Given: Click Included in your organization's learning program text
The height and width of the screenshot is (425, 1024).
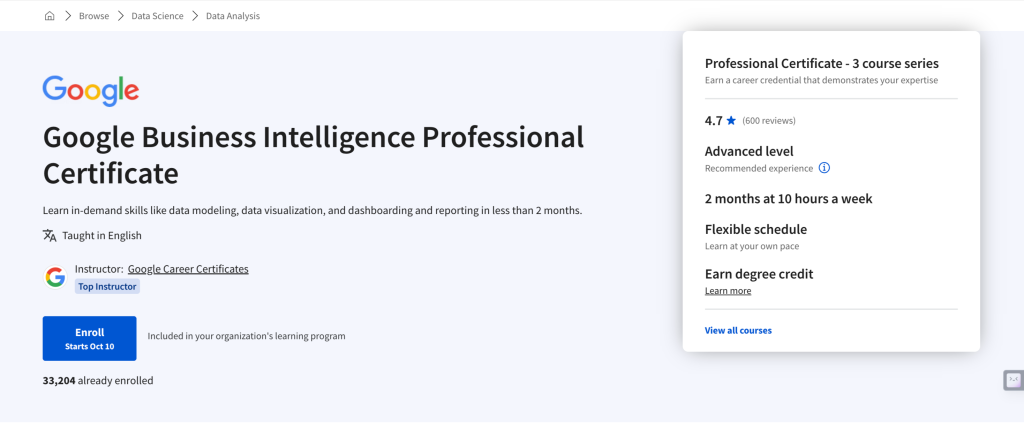Looking at the screenshot, I should tap(246, 336).
